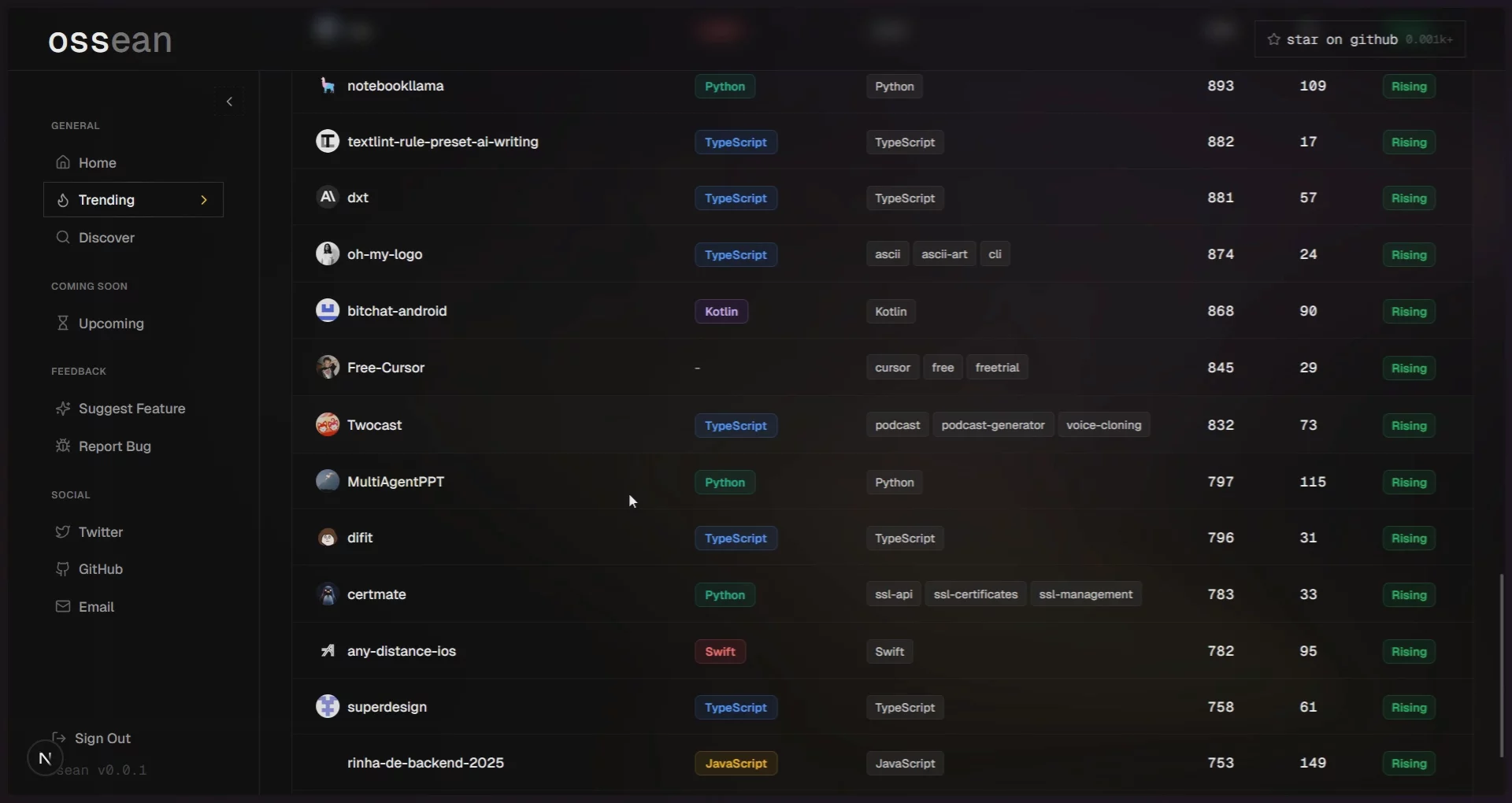Image resolution: width=1512 pixels, height=803 pixels.
Task: Click the Suggest Feature sparkle icon
Action: pyautogui.click(x=63, y=408)
